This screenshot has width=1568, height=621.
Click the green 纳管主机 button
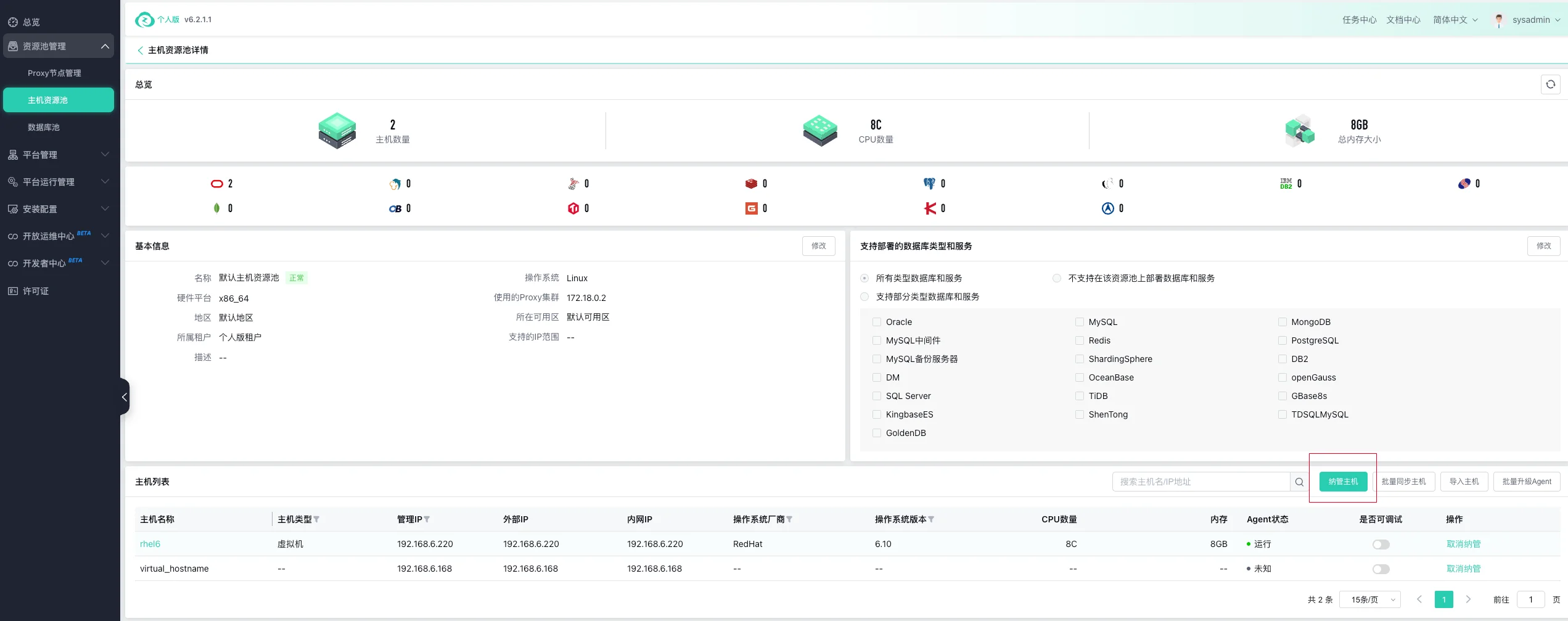pyautogui.click(x=1343, y=482)
